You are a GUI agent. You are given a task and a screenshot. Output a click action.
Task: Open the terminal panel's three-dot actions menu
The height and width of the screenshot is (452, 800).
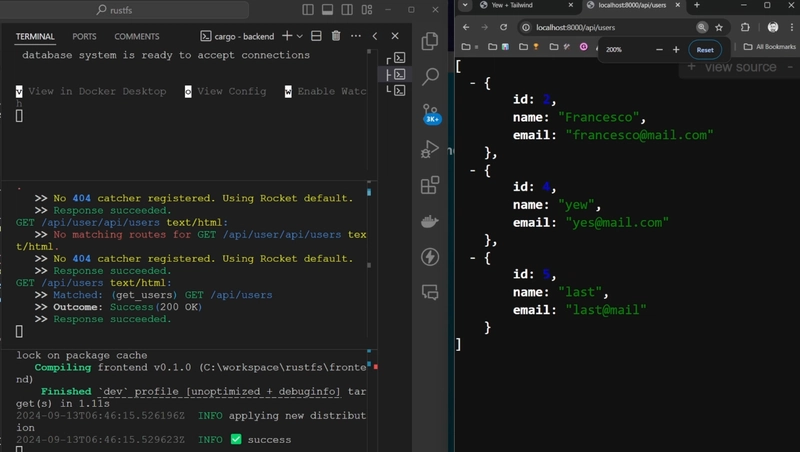pos(356,36)
